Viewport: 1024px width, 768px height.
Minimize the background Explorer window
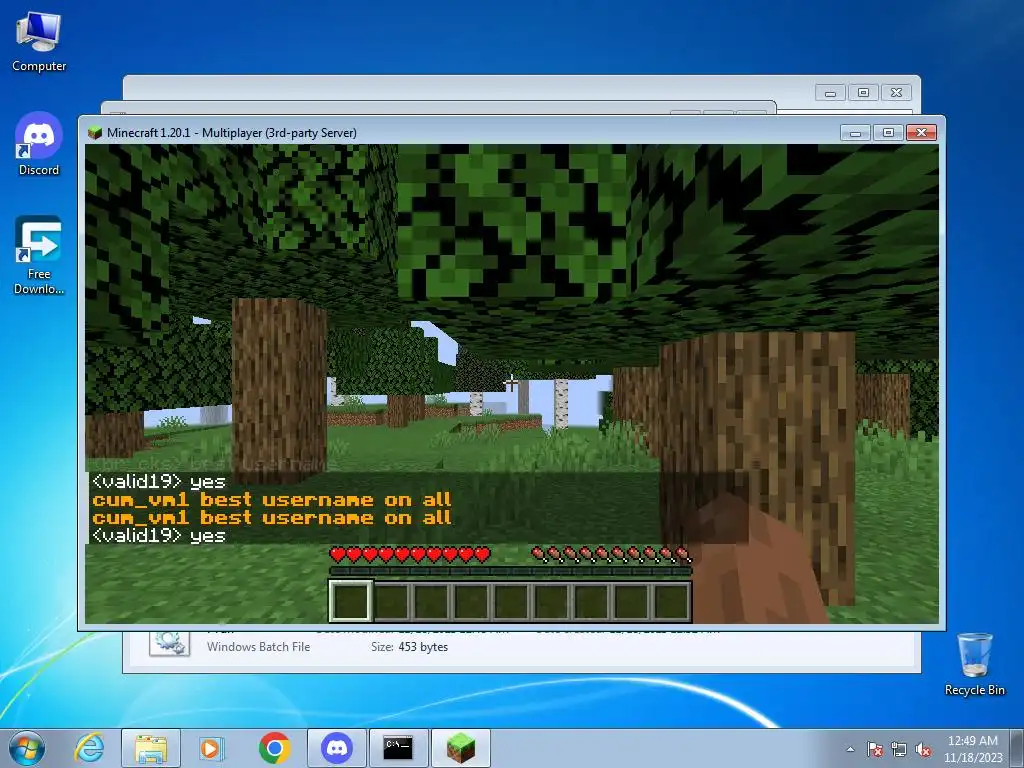[x=830, y=93]
